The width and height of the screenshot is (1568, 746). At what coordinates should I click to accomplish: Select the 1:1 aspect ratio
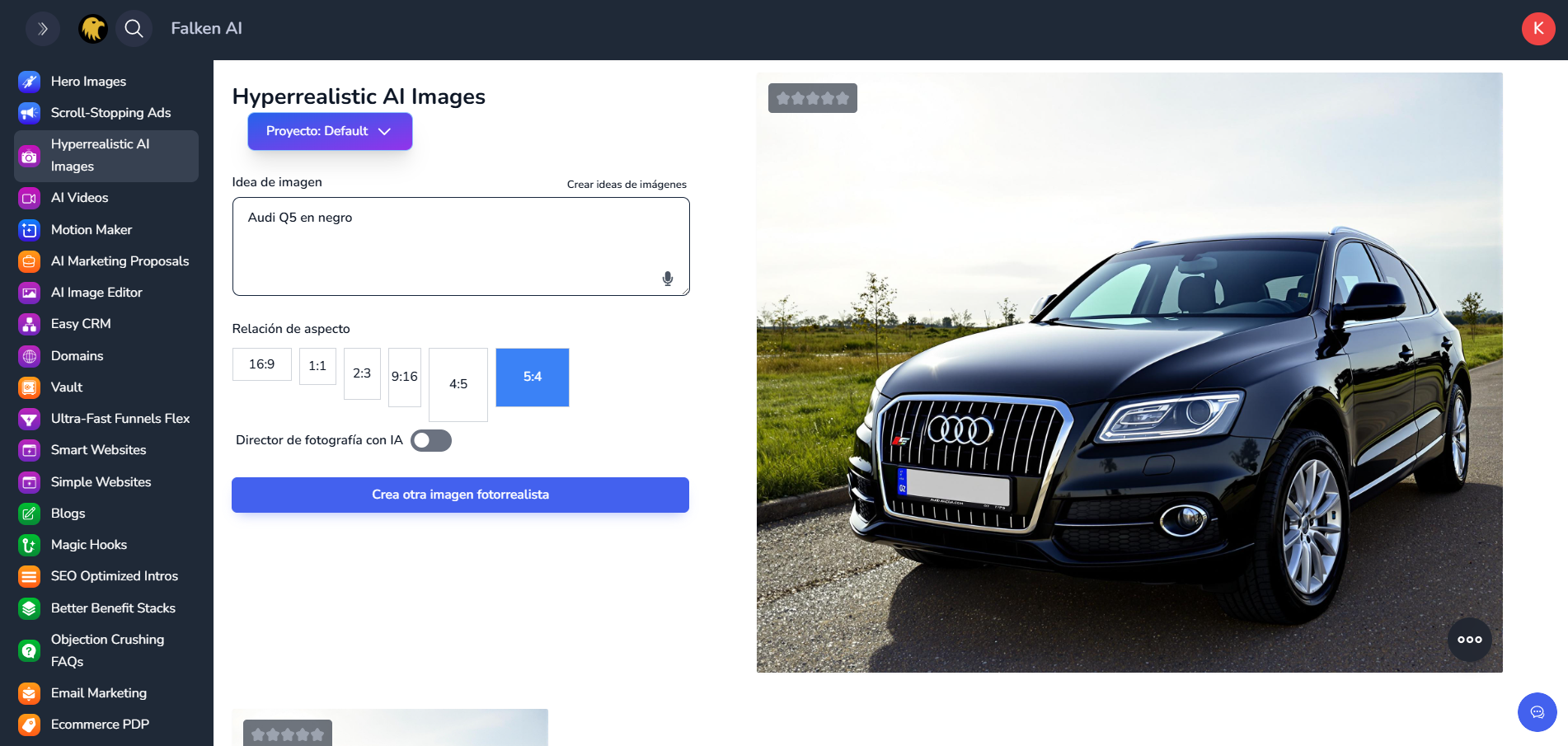point(317,366)
